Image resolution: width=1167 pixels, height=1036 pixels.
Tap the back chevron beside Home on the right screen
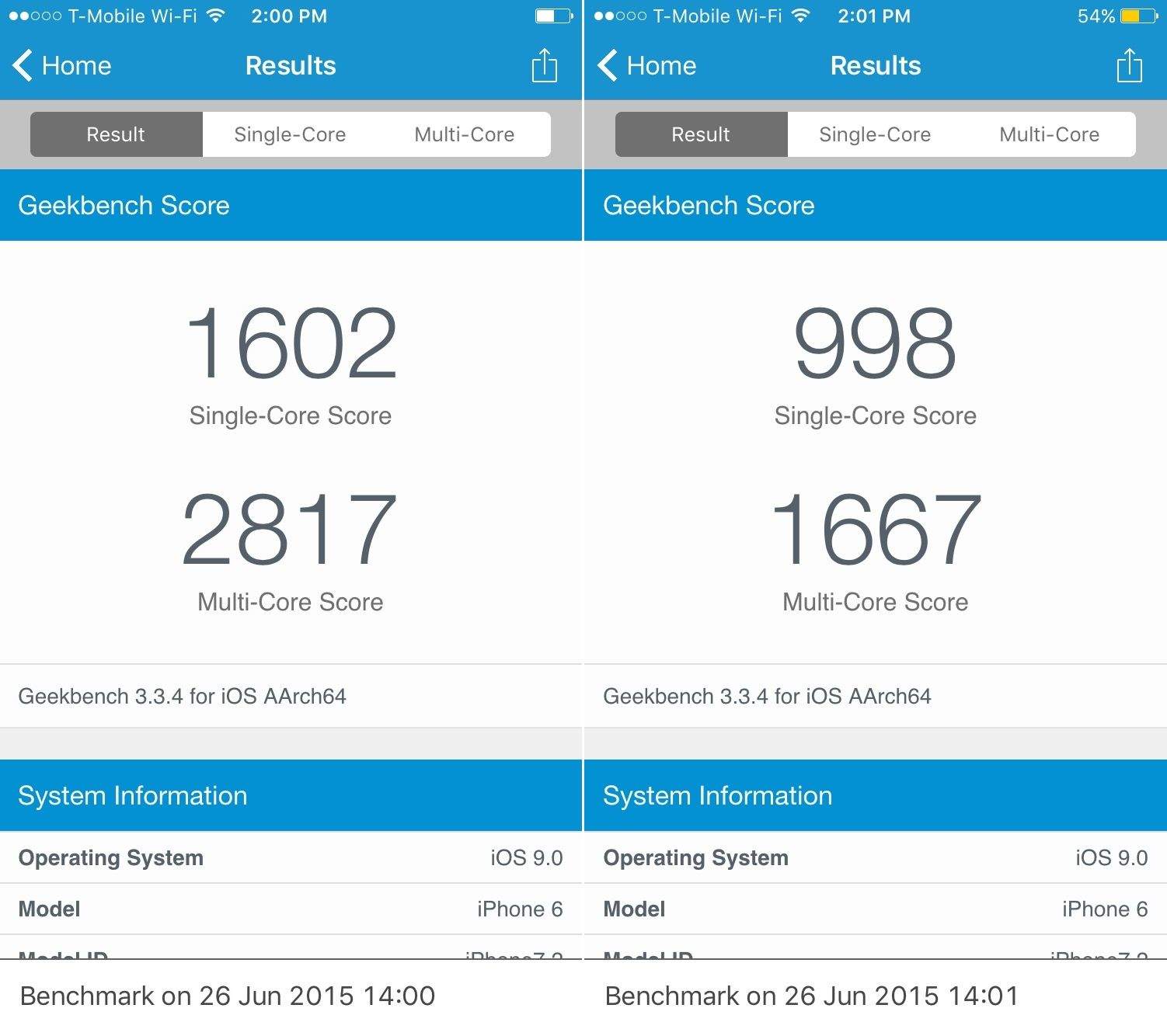[608, 65]
